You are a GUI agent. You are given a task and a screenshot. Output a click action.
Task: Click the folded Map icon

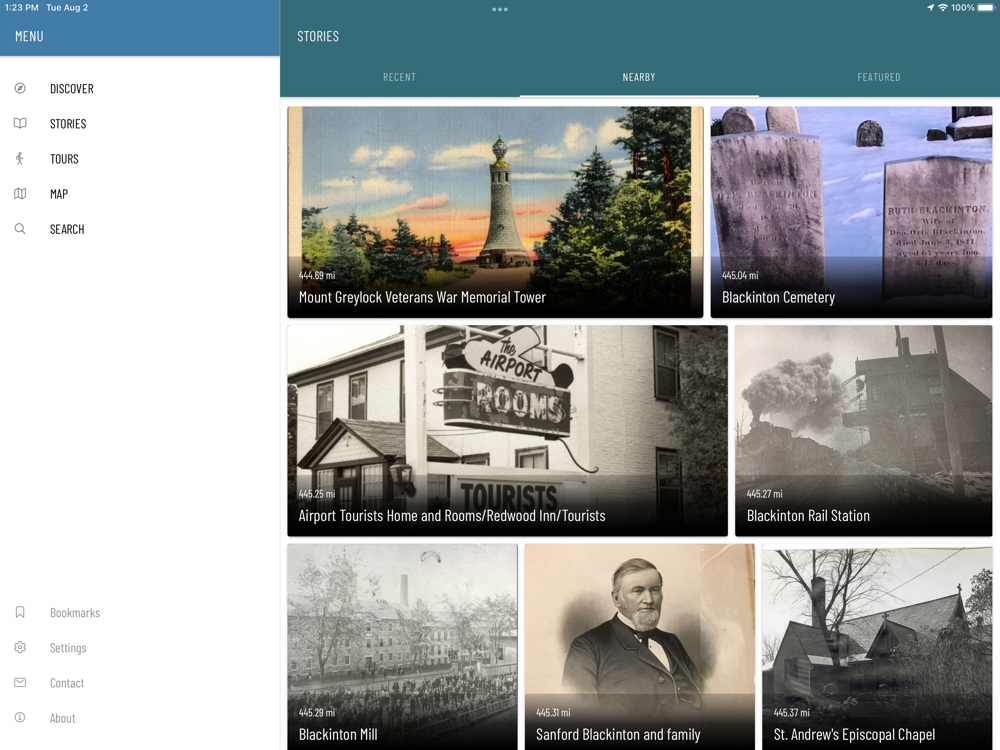[x=20, y=194]
